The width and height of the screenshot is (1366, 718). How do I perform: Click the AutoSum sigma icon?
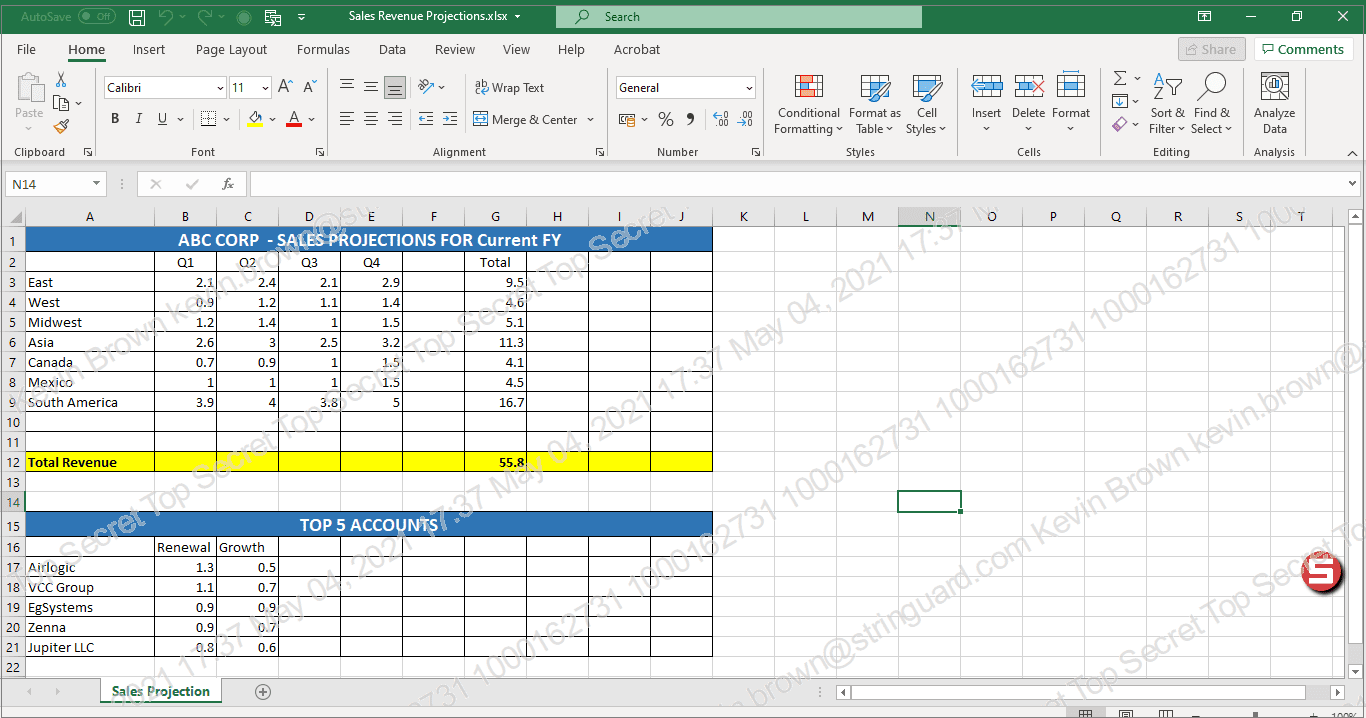point(1120,79)
